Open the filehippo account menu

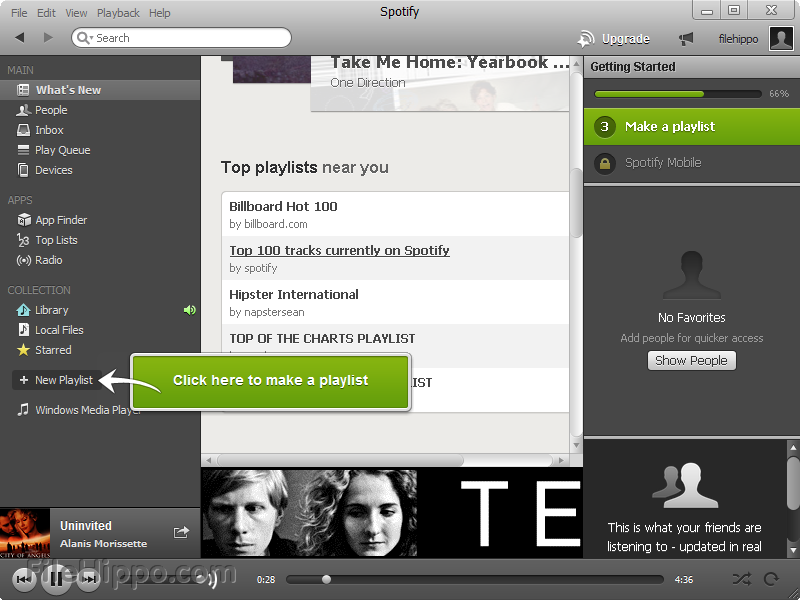pyautogui.click(x=738, y=39)
